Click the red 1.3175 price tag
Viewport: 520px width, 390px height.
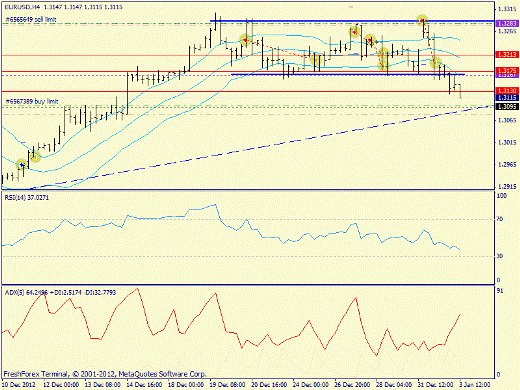point(507,70)
